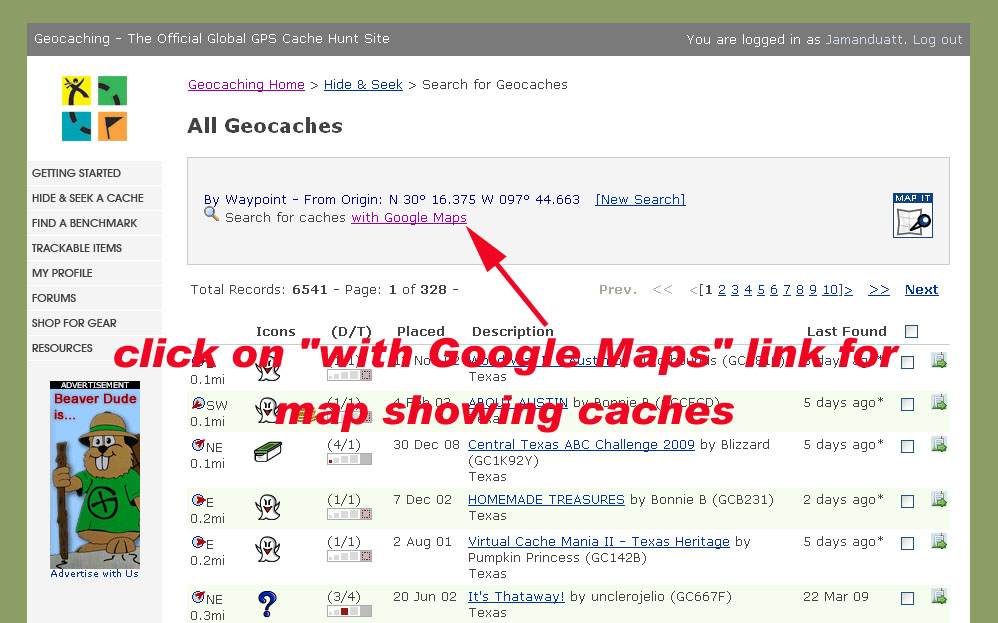Check the box for Central Texas ABC Challenge
This screenshot has width=998, height=623.
click(908, 446)
